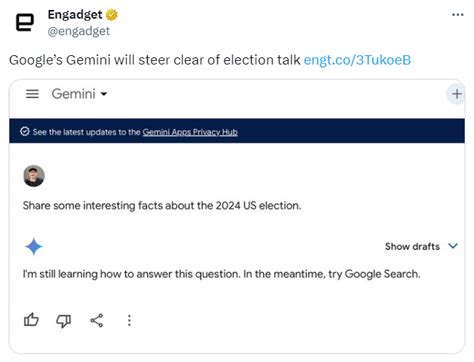474x362 pixels.
Task: Expand Show drafts chevron
Action: point(453,246)
